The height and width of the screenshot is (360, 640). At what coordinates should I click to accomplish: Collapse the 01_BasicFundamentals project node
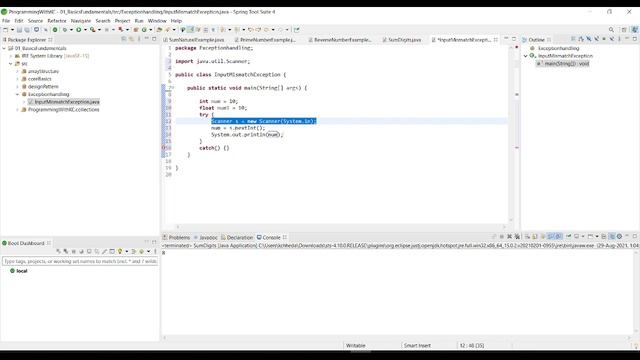tap(4, 48)
